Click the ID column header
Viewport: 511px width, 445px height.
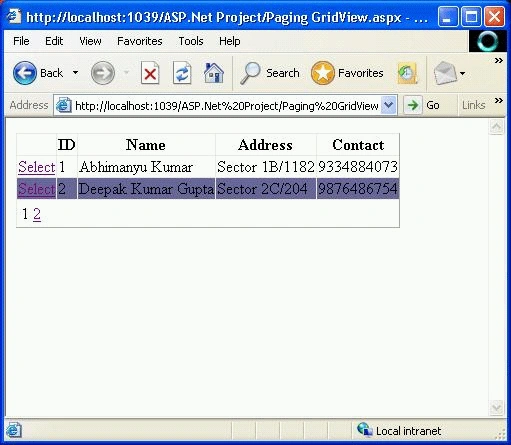pyautogui.click(x=67, y=145)
